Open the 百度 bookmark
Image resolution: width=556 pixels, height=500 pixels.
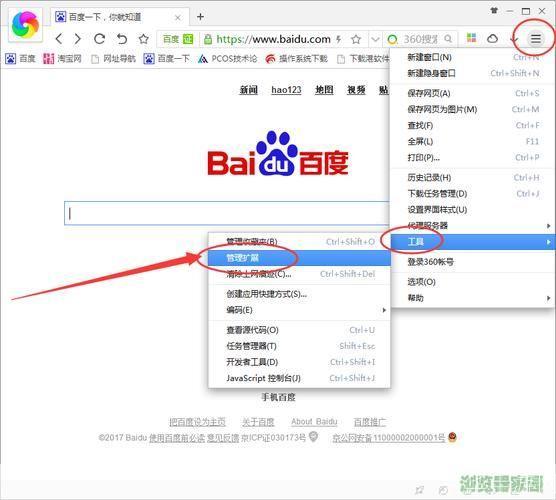21,59
